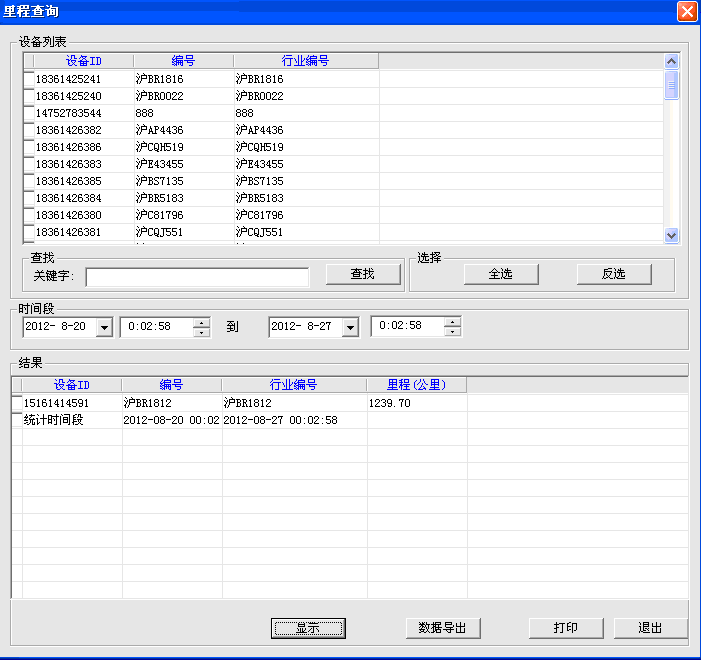Click the start time field 0:02:58
Image resolution: width=701 pixels, height=662 pixels.
click(157, 327)
